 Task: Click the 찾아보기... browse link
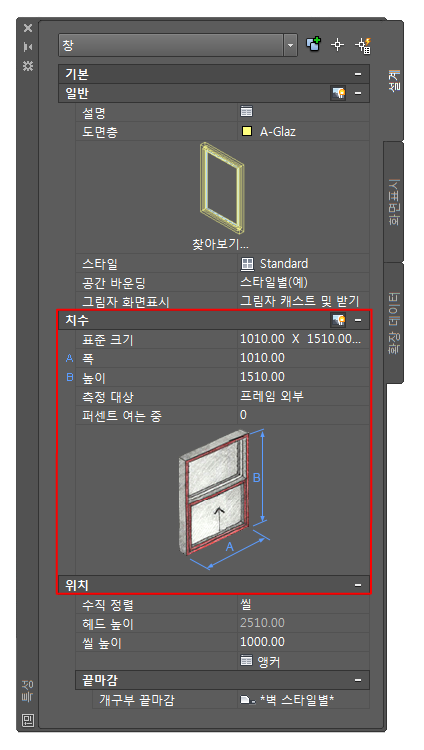pos(220,244)
